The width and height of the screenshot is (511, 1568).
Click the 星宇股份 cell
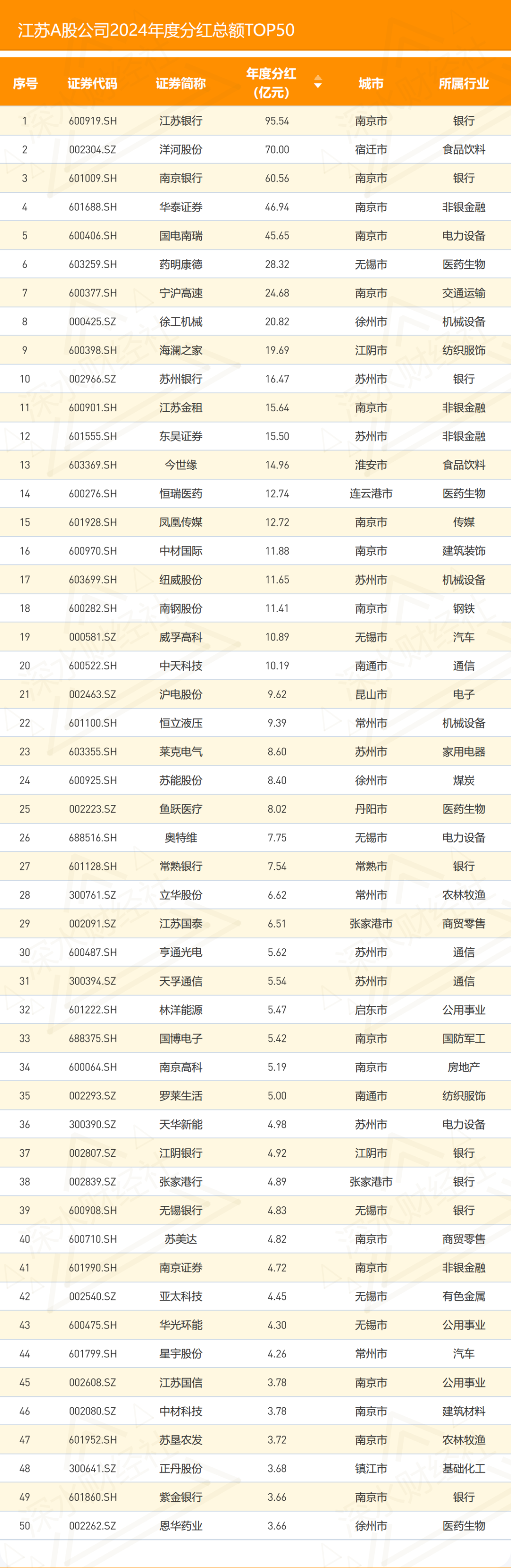[181, 1354]
